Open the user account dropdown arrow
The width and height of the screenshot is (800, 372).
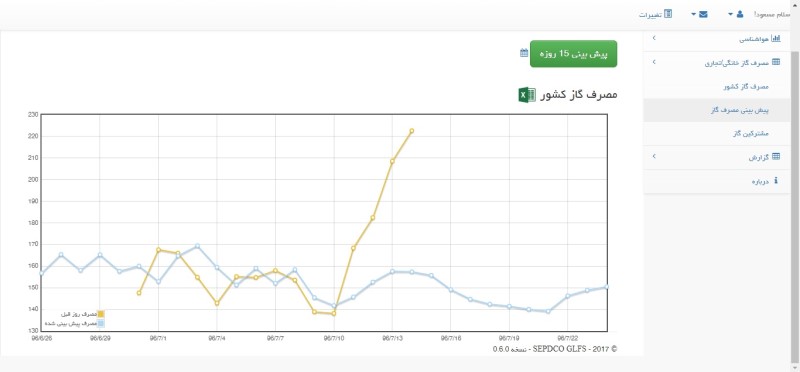pos(730,14)
